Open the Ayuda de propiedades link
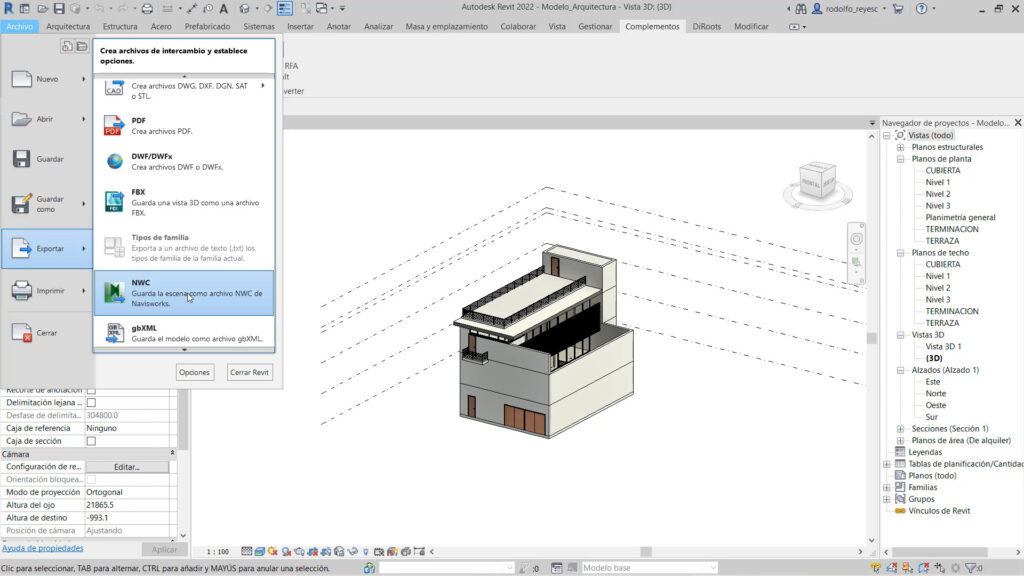Screen dimensions: 1024x576 (42, 548)
